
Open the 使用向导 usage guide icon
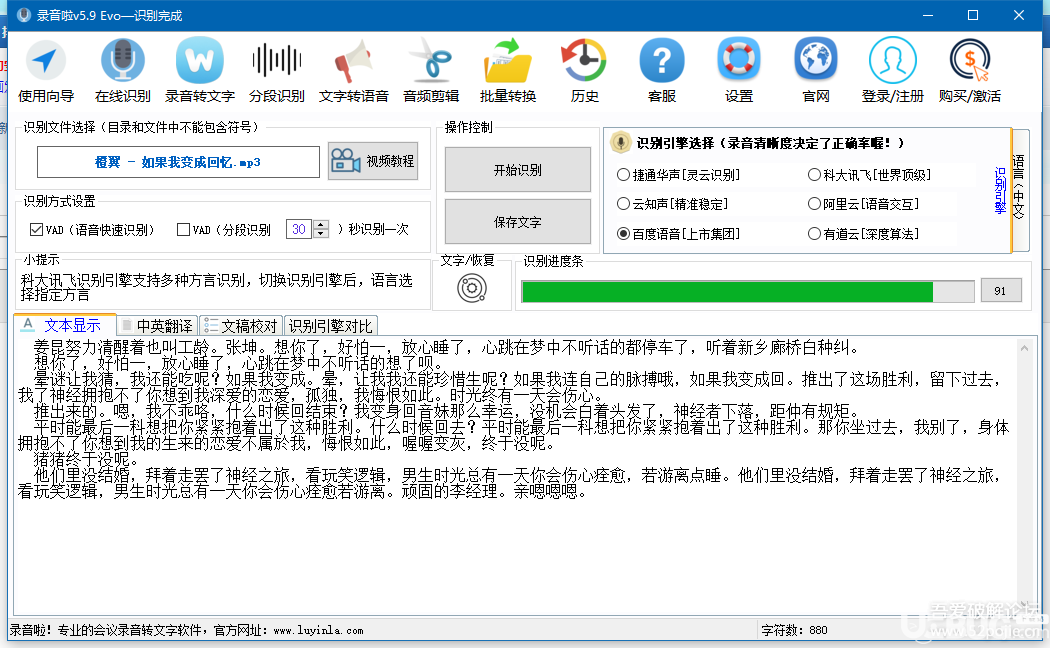pyautogui.click(x=46, y=70)
